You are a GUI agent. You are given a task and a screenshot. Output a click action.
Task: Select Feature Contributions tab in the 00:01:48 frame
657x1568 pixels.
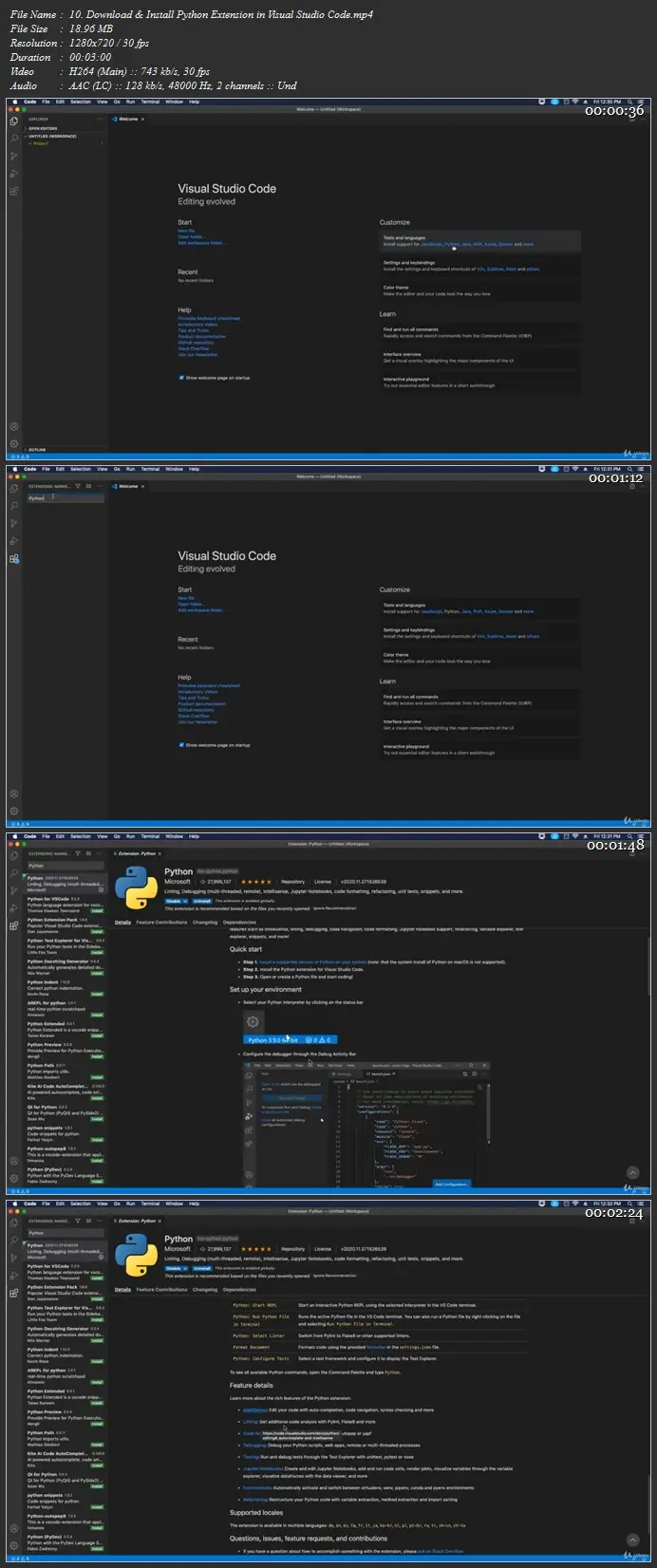point(161,922)
